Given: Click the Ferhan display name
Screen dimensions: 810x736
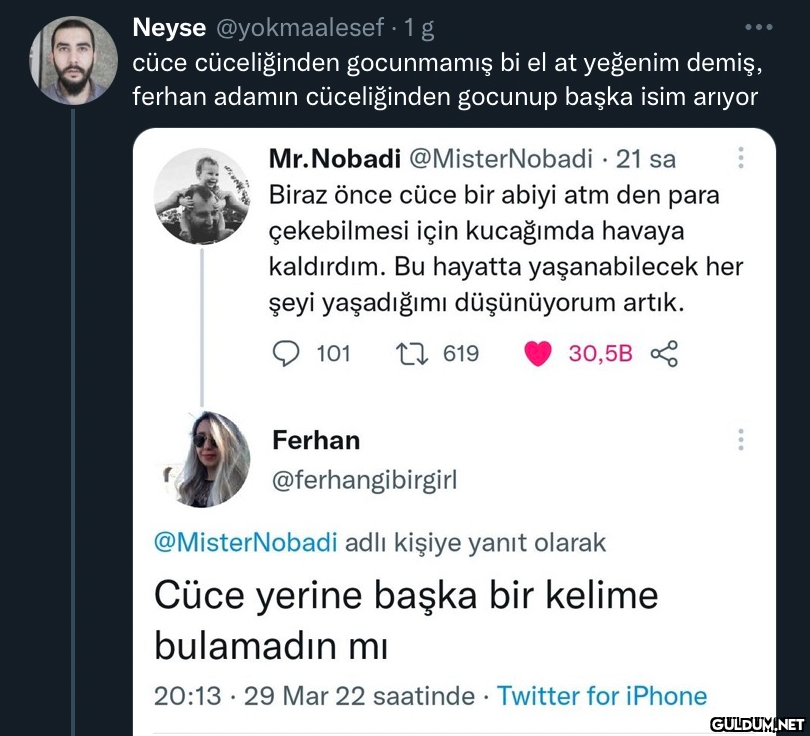Looking at the screenshot, I should pyautogui.click(x=316, y=440).
